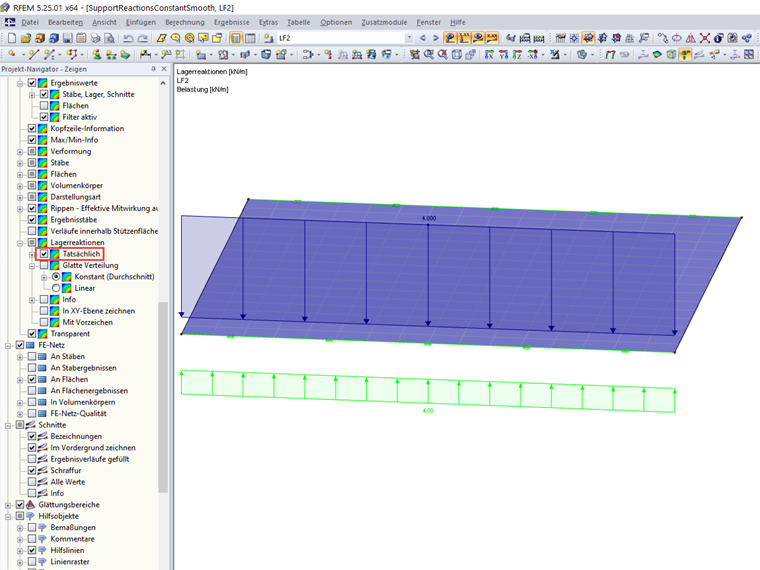Click the 4.000 load value label

click(429, 218)
